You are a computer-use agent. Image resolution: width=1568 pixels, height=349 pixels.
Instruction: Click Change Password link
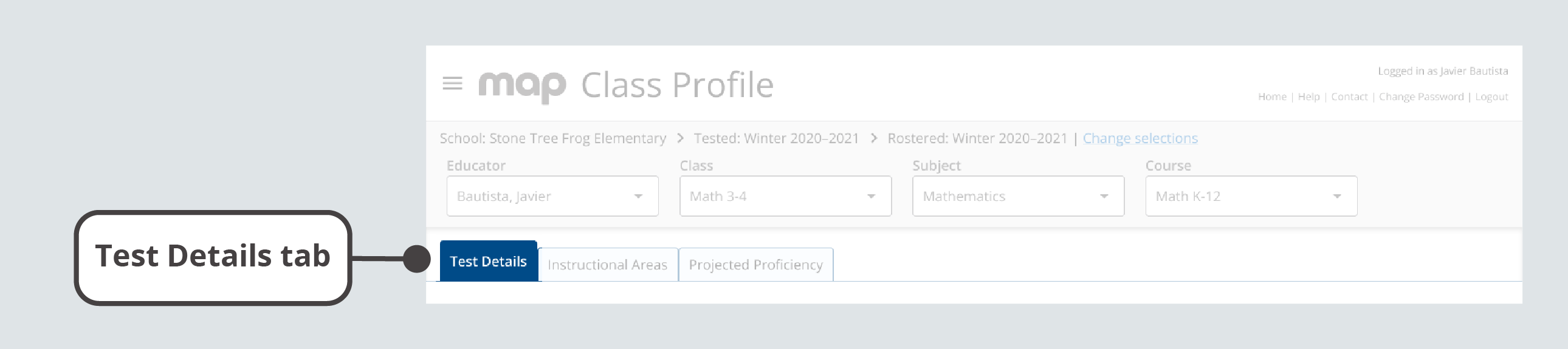pyautogui.click(x=1421, y=97)
